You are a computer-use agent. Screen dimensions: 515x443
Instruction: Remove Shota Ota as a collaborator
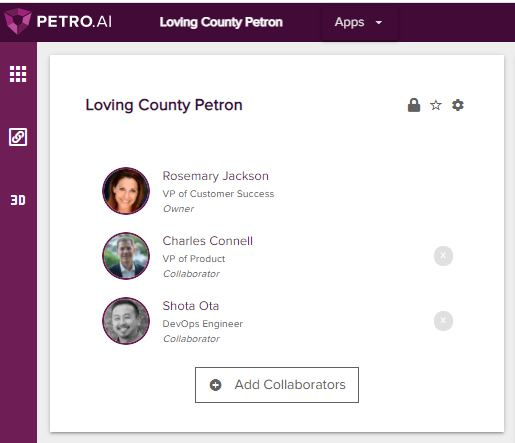pos(443,321)
